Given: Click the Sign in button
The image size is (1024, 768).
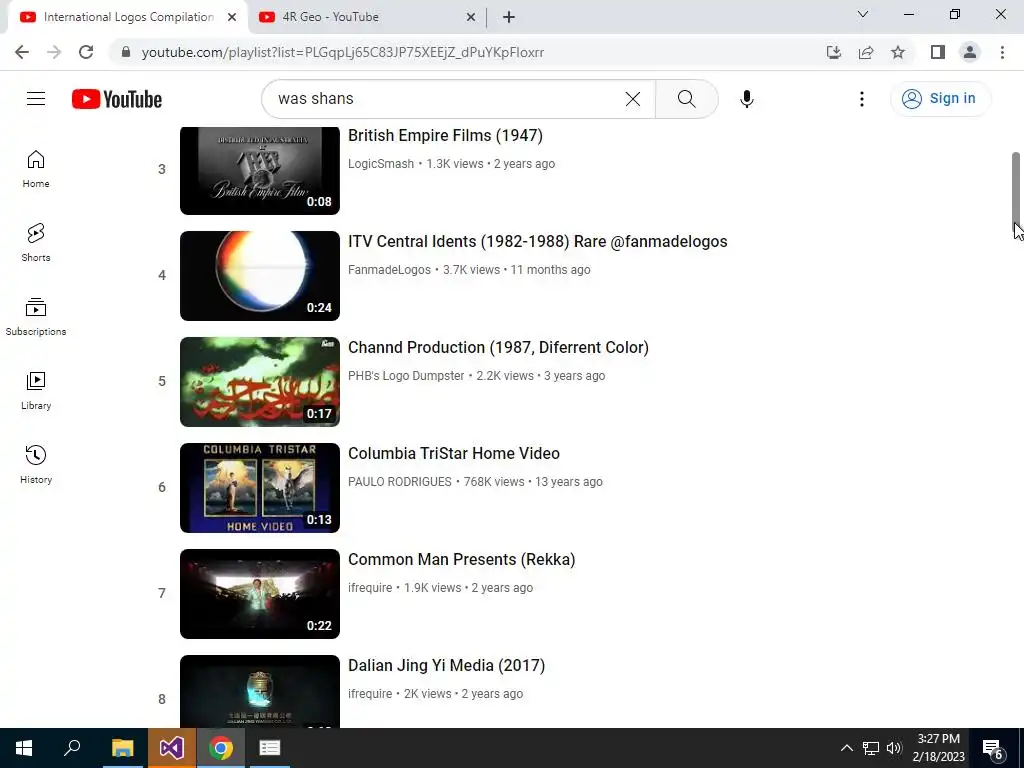Looking at the screenshot, I should click(x=940, y=99).
